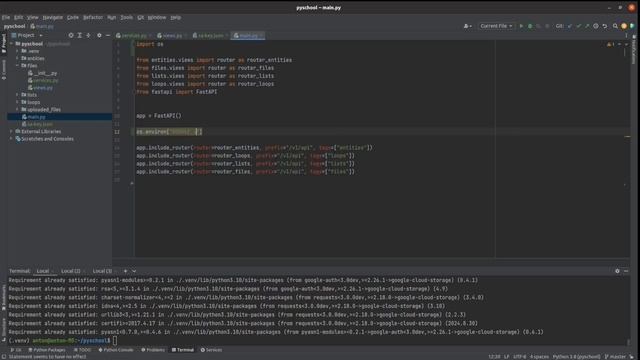Open terminal tabs dropdown chevron
This screenshot has height=360, width=640.
(134, 271)
